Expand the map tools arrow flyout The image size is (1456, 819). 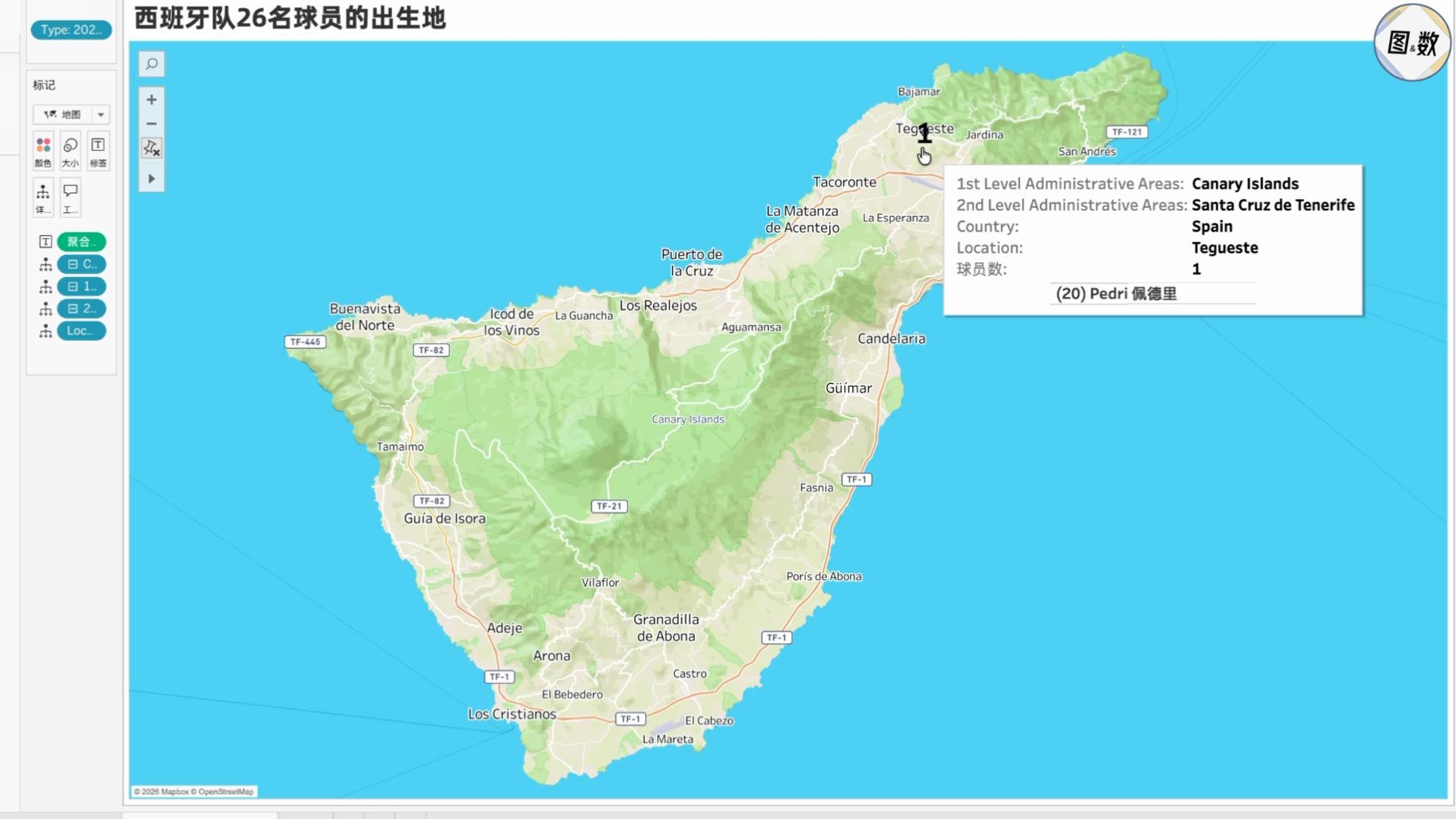pos(151,179)
